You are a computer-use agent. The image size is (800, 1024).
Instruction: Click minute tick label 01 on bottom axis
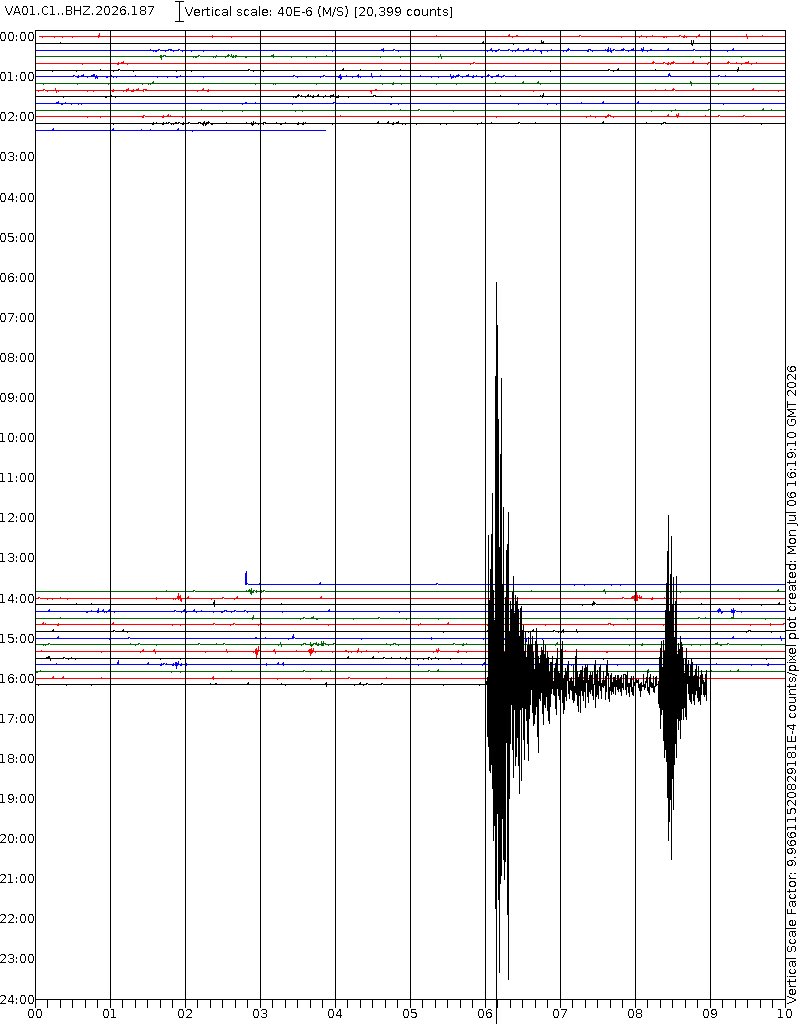pyautogui.click(x=110, y=1014)
